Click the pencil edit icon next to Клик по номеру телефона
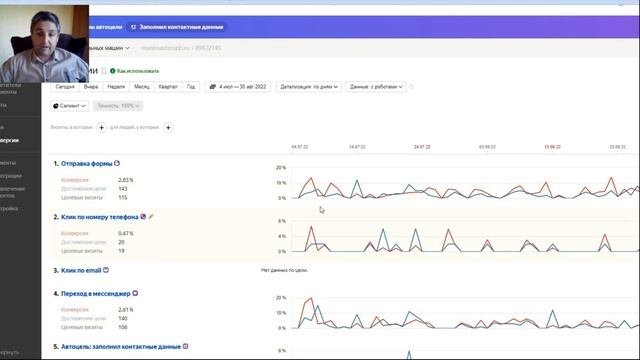Viewport: 640px width, 360px height. coord(151,217)
